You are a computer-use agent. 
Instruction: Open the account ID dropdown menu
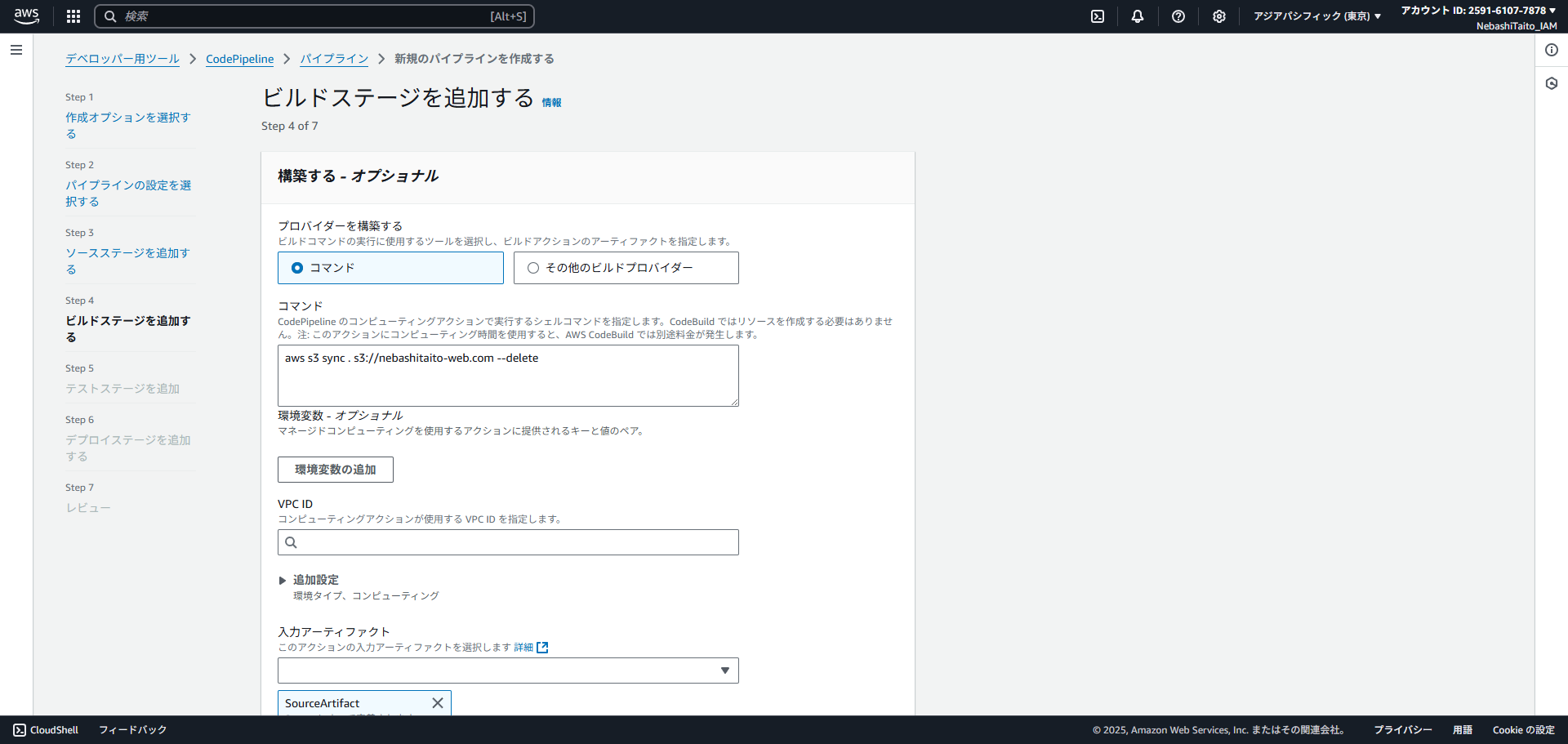tap(1479, 11)
